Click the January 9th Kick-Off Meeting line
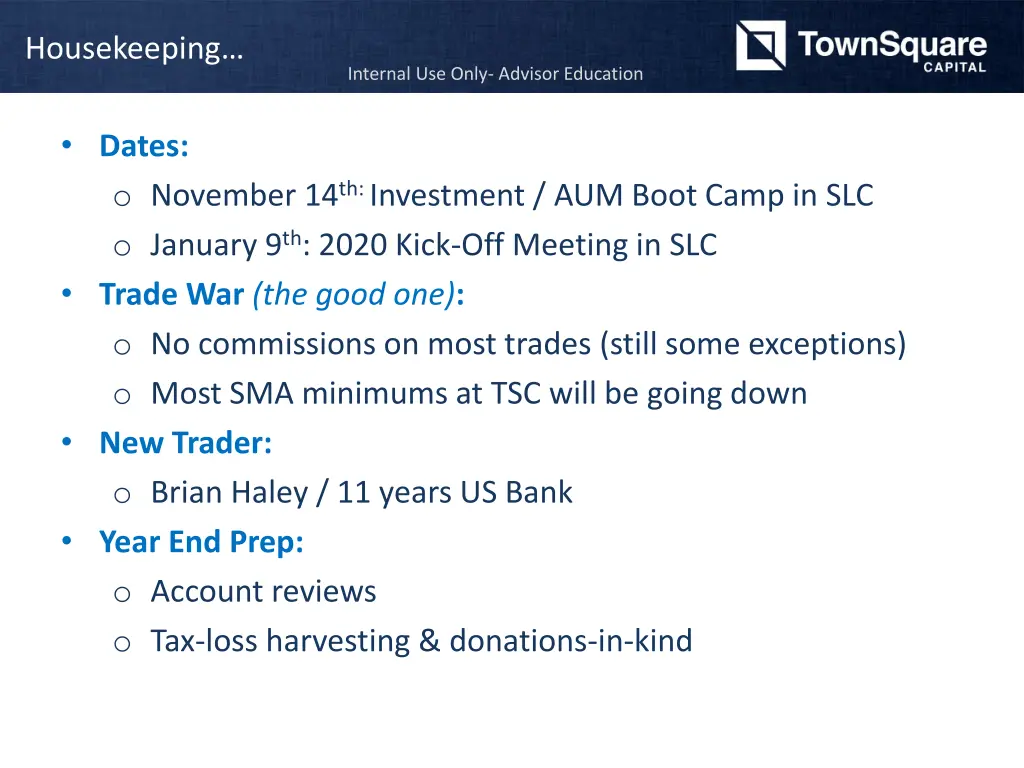Viewport: 1024px width, 768px height. (x=434, y=244)
